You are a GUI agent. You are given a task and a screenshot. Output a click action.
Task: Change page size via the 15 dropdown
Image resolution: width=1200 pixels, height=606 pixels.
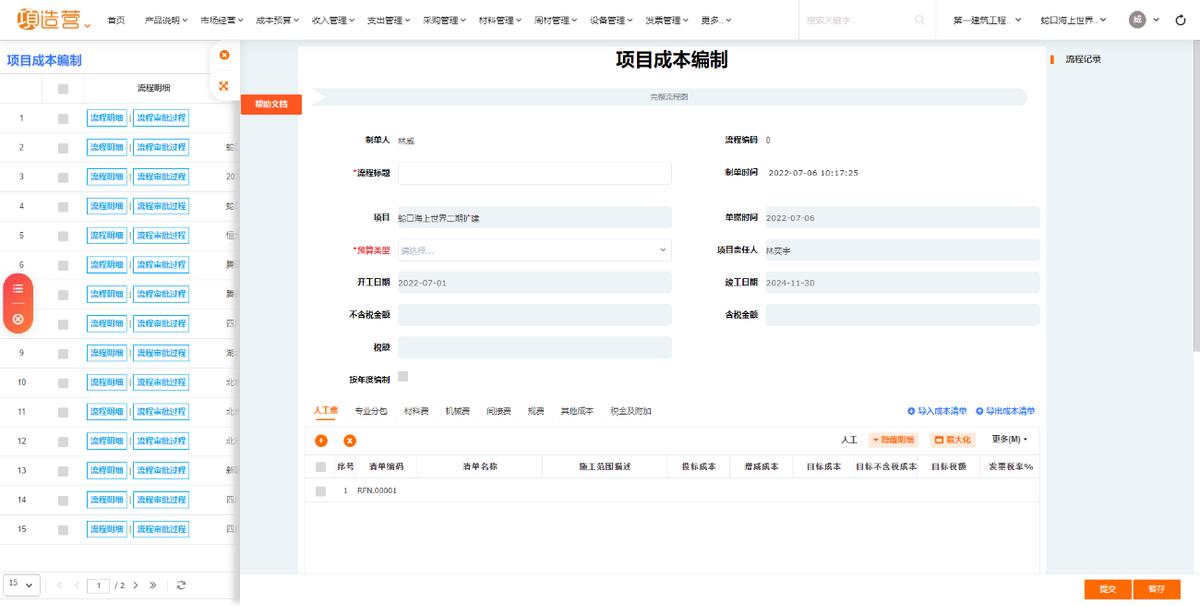tap(22, 584)
